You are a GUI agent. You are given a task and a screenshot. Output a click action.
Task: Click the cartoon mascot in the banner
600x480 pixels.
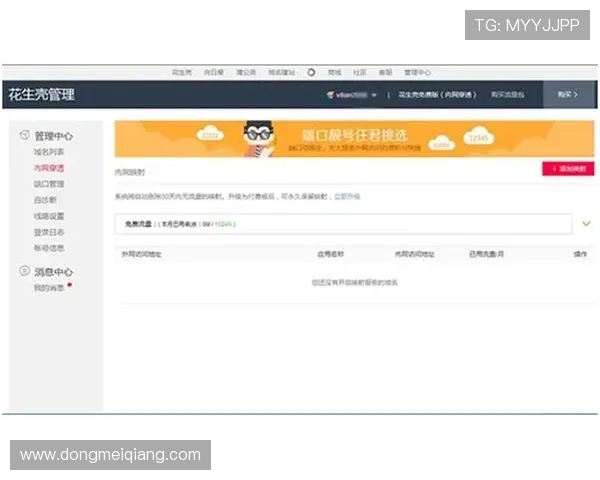259,139
